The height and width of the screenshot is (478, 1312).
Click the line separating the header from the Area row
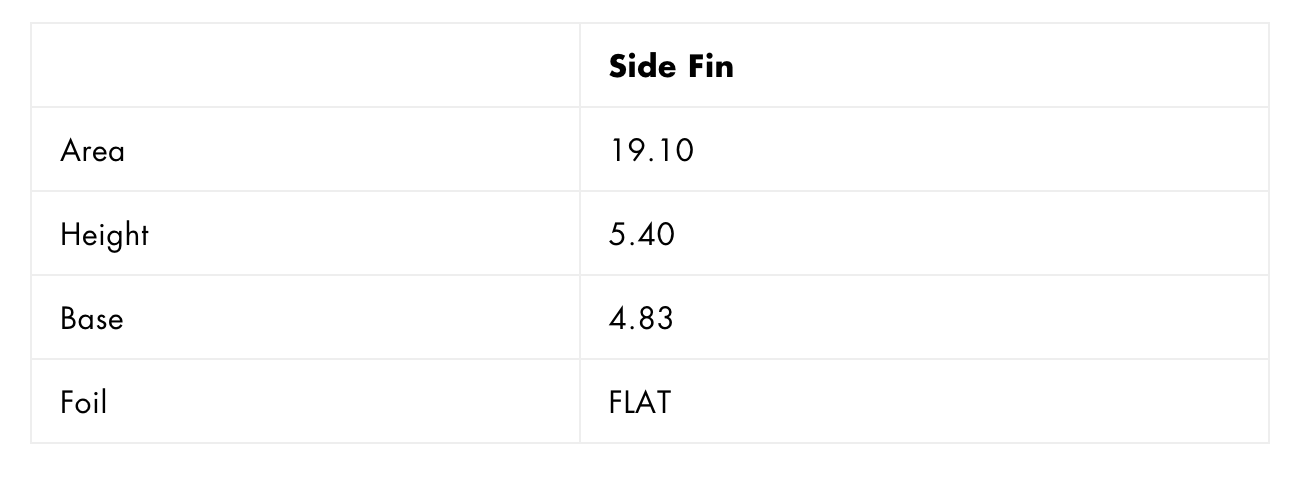point(650,107)
